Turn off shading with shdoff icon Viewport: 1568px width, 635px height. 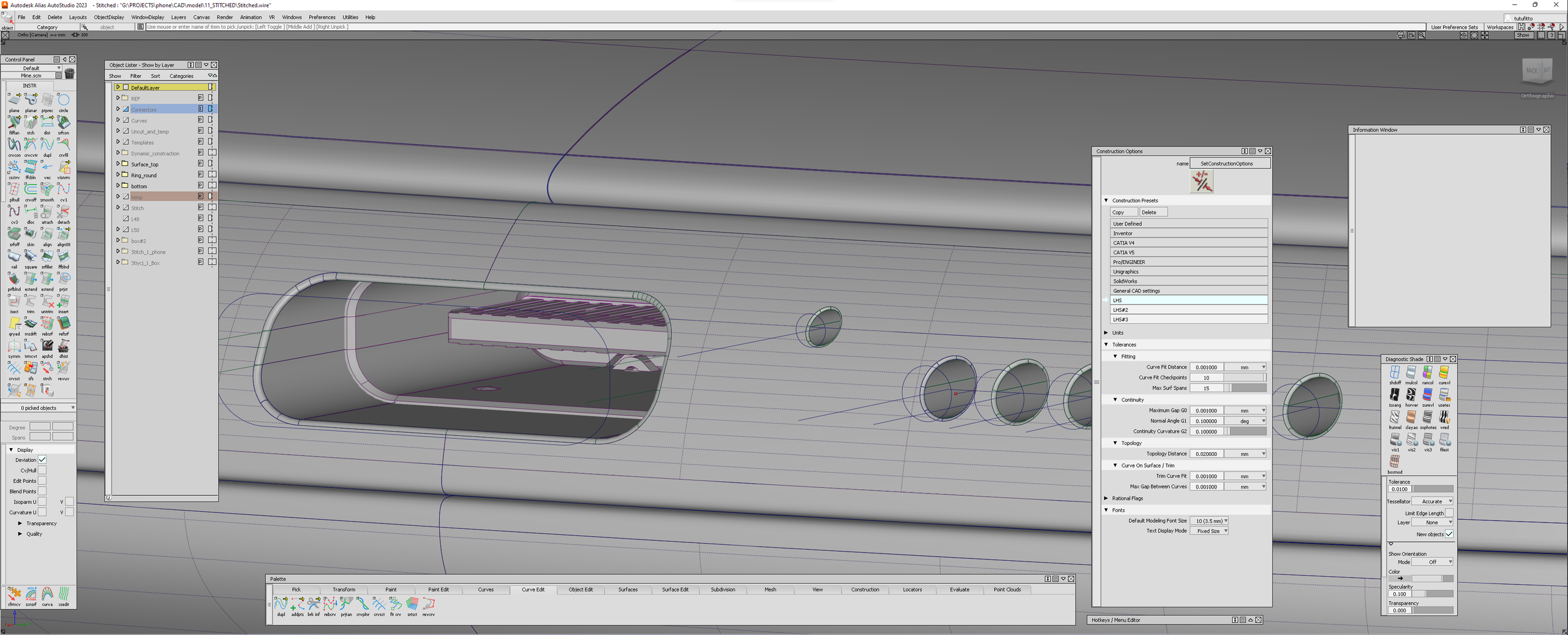coord(1395,373)
